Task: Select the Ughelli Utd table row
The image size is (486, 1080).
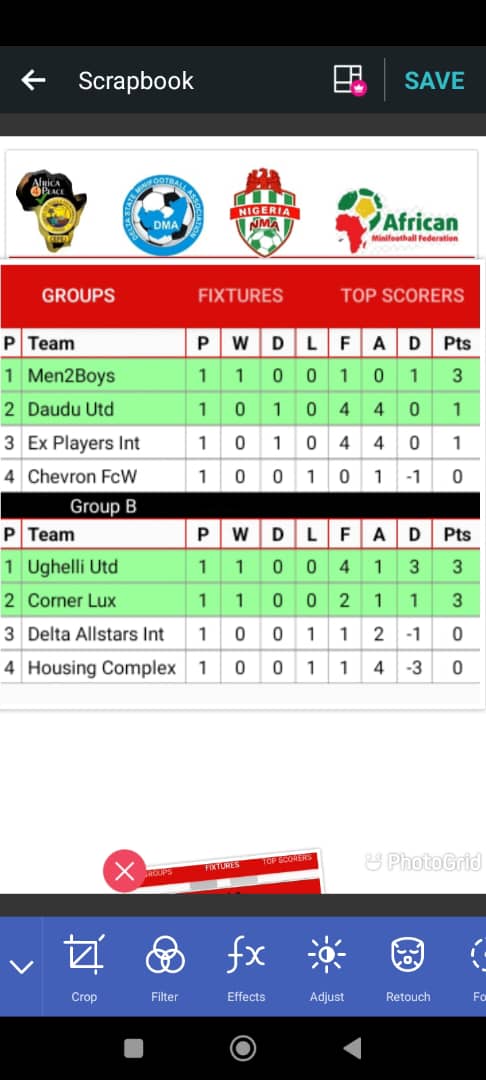Action: 240,567
